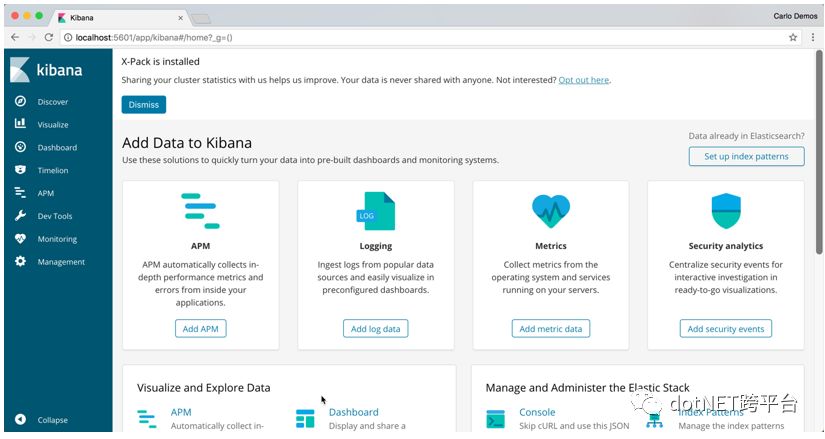Click the APM card illustration icon

(x=200, y=211)
